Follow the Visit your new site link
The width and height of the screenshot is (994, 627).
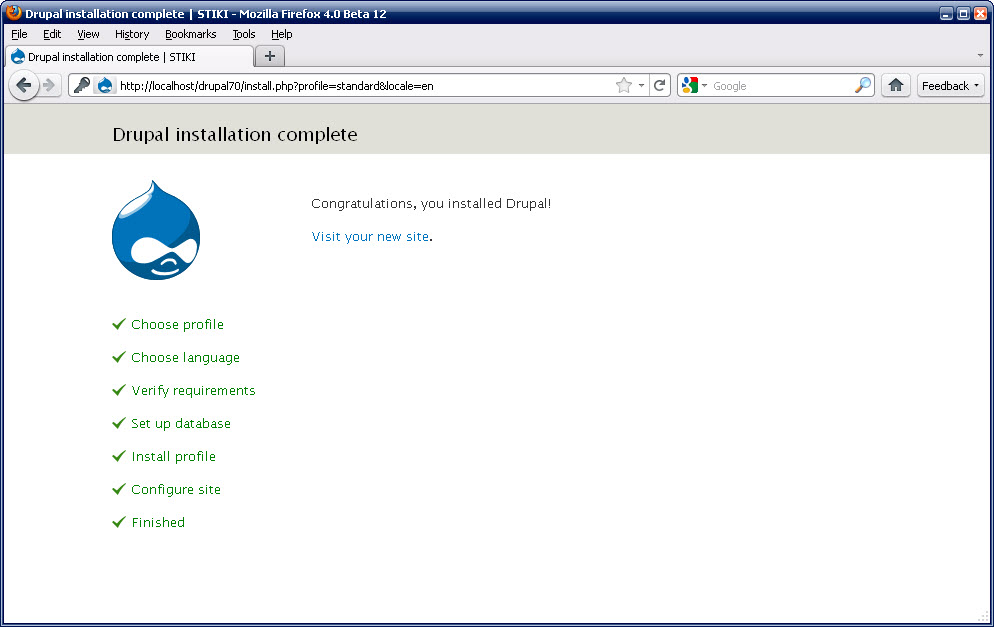click(x=370, y=237)
